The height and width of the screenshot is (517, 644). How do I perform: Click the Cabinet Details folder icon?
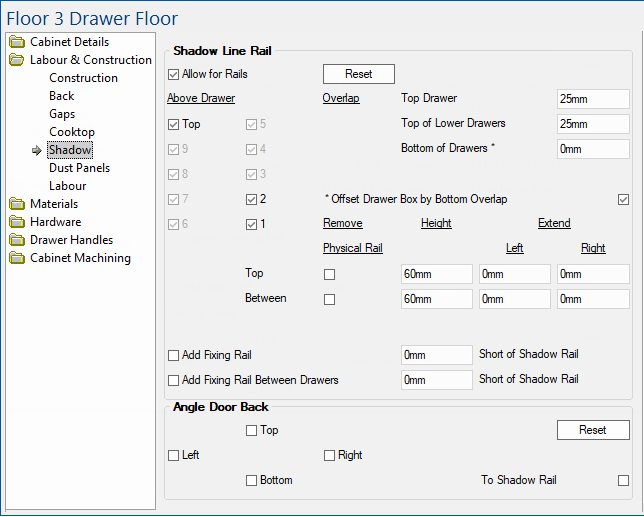(18, 42)
